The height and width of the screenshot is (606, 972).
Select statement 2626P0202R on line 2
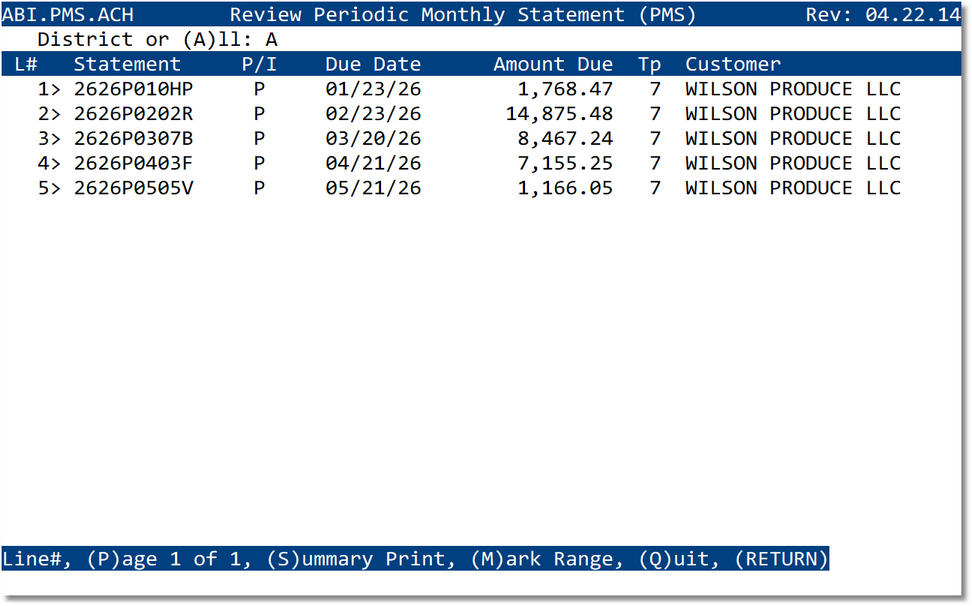pyautogui.click(x=133, y=114)
